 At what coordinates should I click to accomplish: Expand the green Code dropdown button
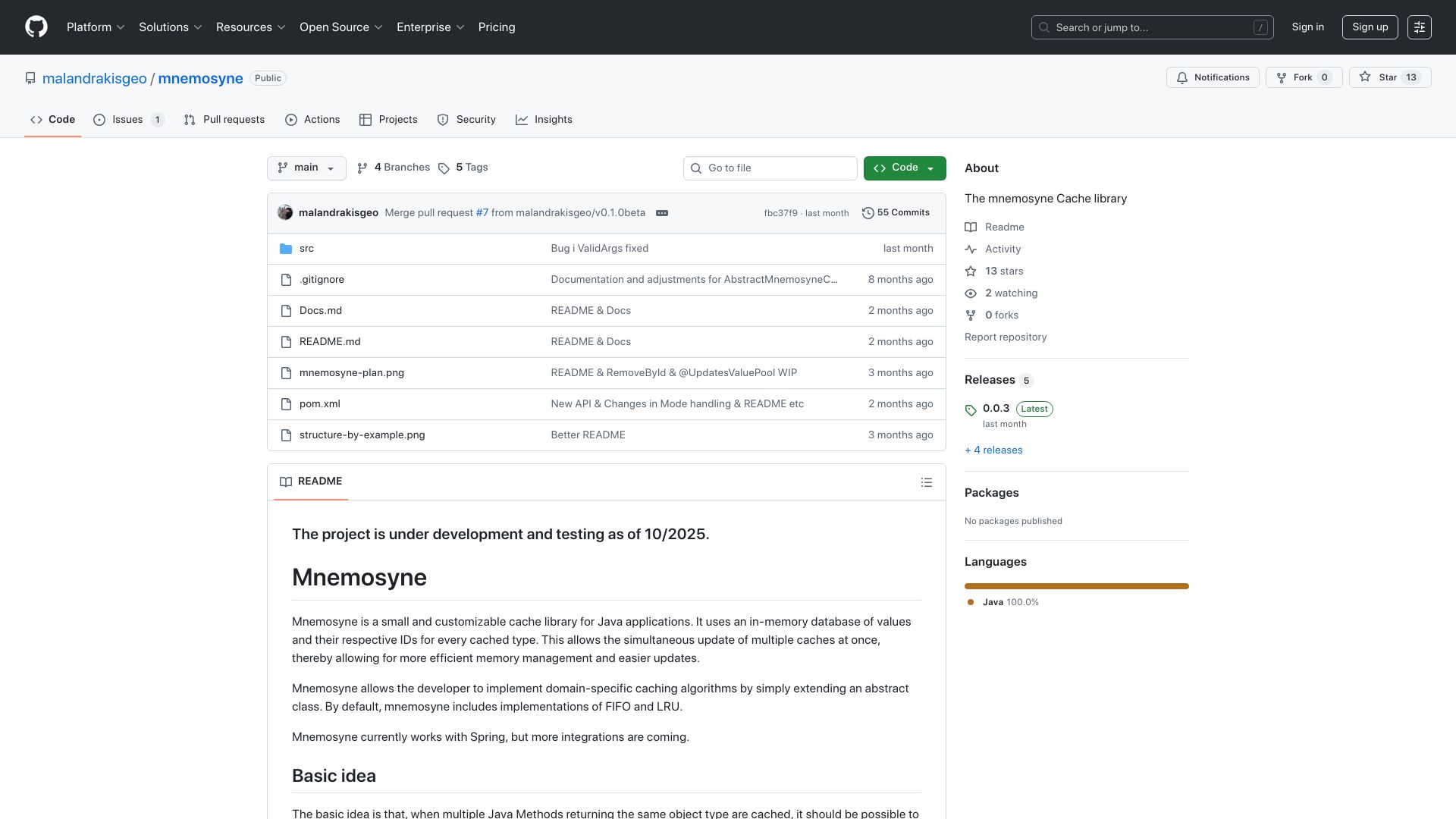pos(905,168)
